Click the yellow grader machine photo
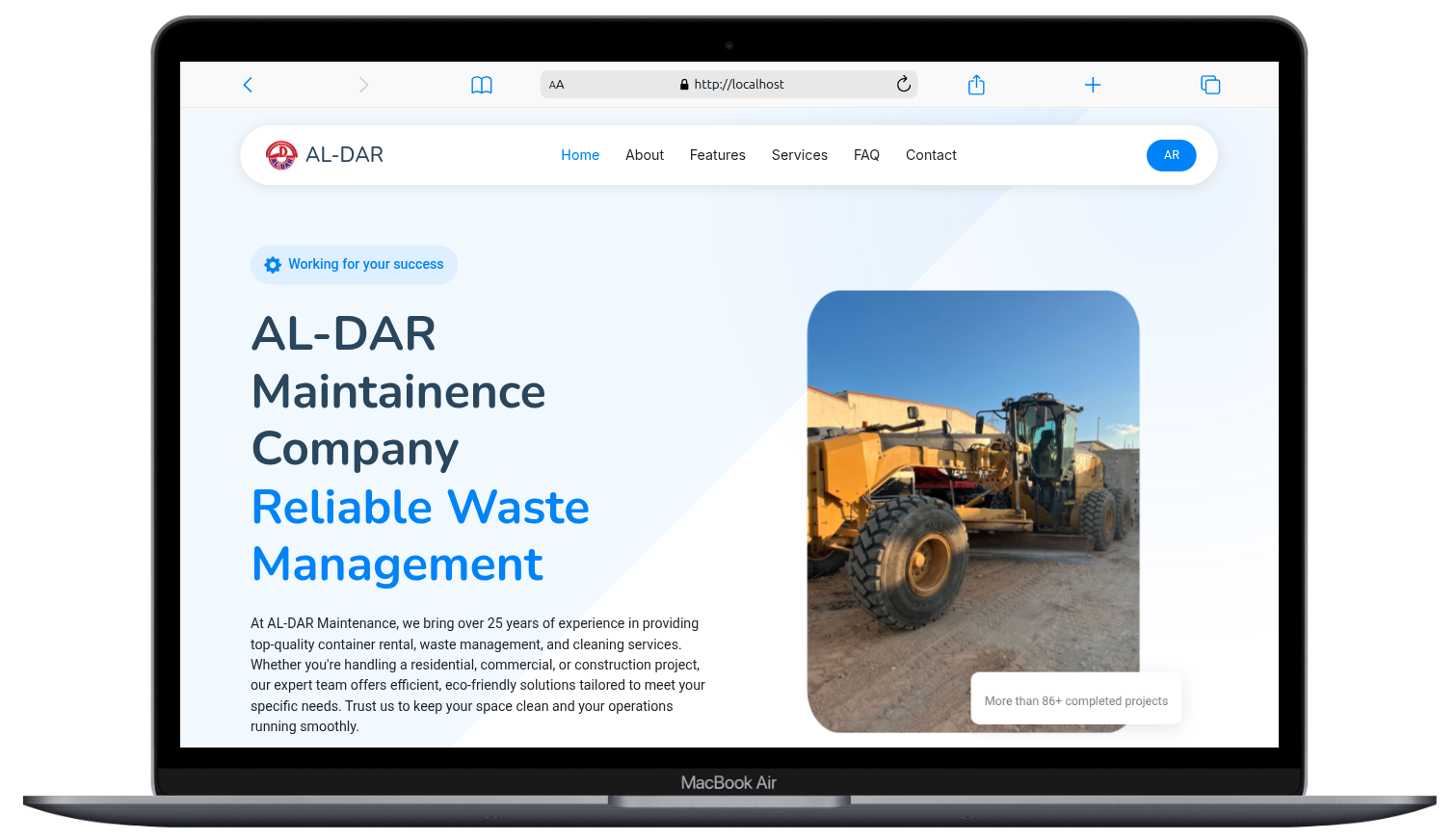Viewport: 1456px width, 840px height. [x=973, y=512]
